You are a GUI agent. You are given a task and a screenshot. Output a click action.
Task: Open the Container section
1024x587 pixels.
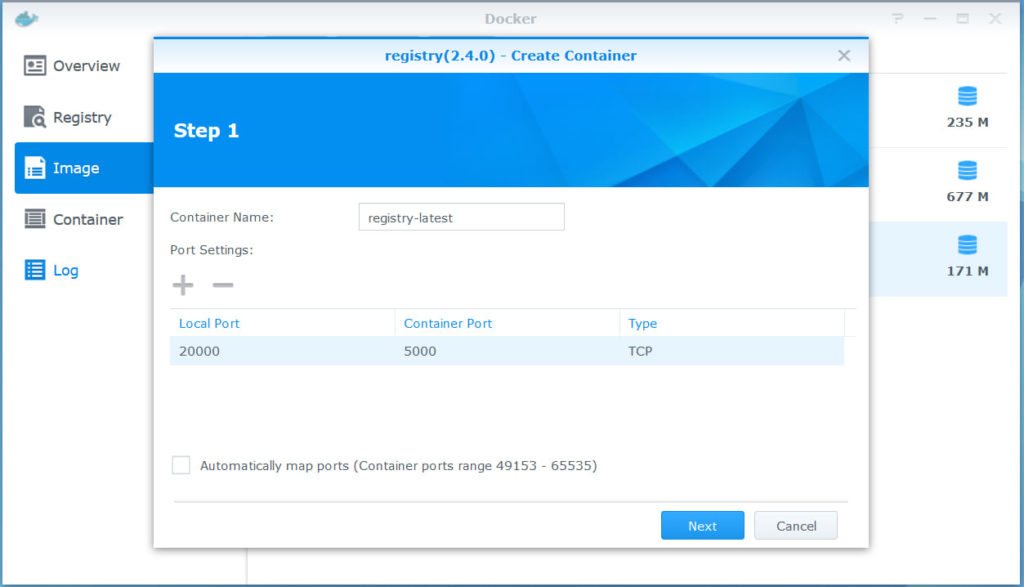pyautogui.click(x=84, y=219)
